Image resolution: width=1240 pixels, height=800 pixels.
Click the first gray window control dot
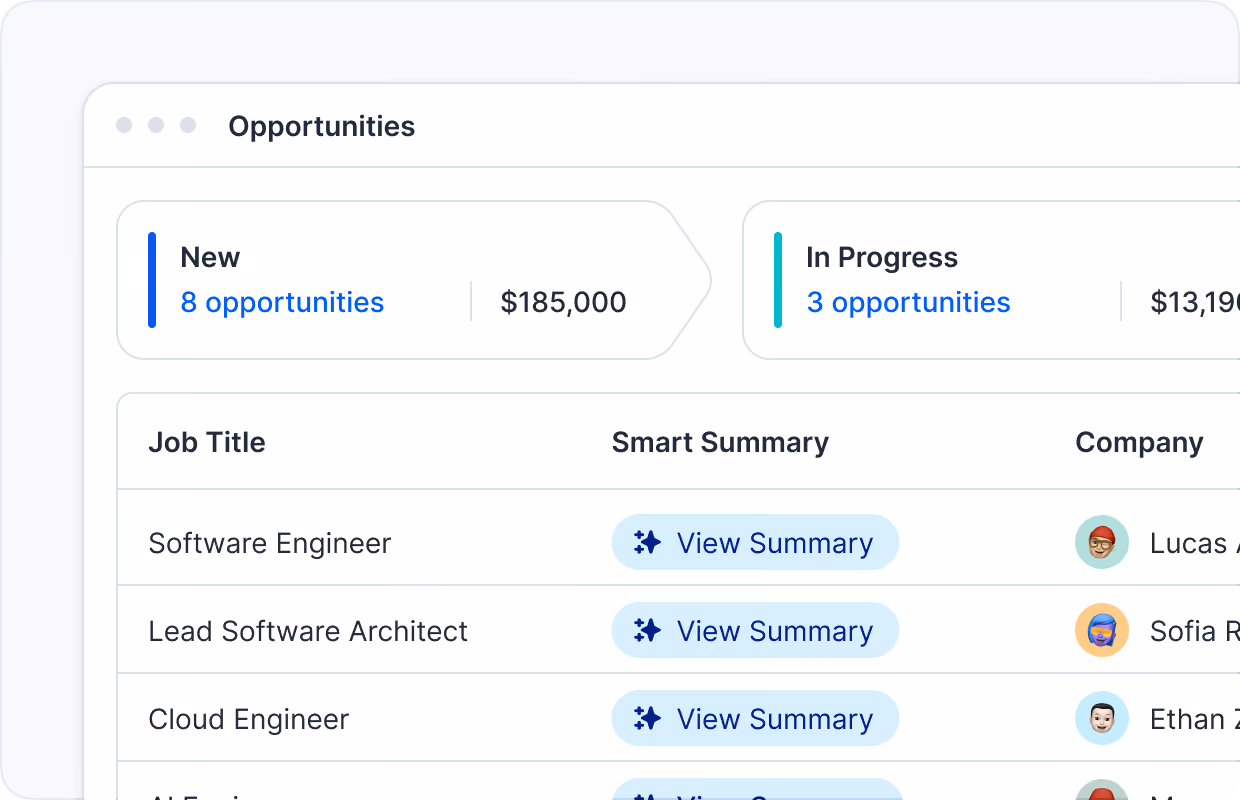(x=124, y=125)
